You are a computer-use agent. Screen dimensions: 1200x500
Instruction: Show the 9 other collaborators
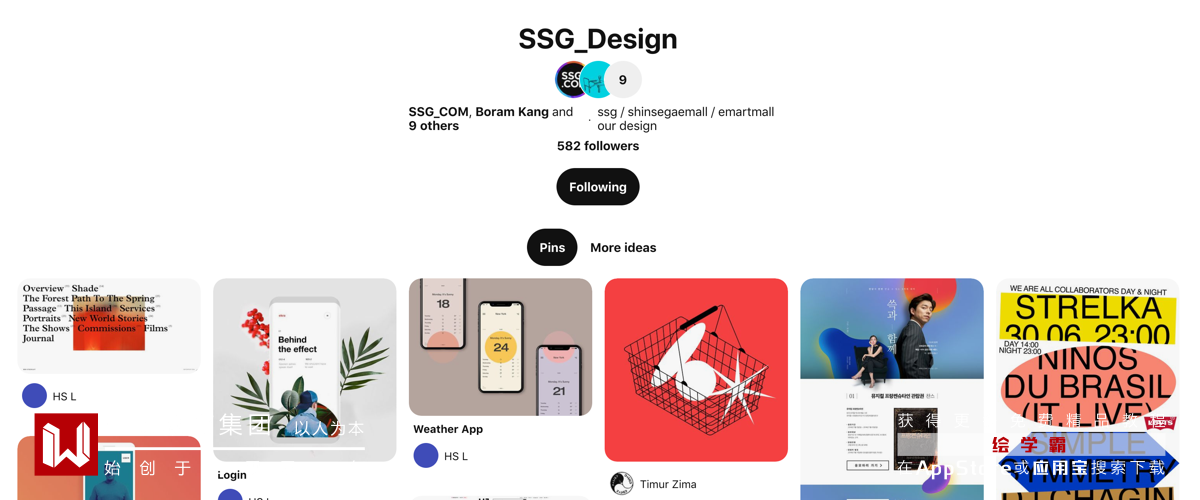pyautogui.click(x=623, y=80)
